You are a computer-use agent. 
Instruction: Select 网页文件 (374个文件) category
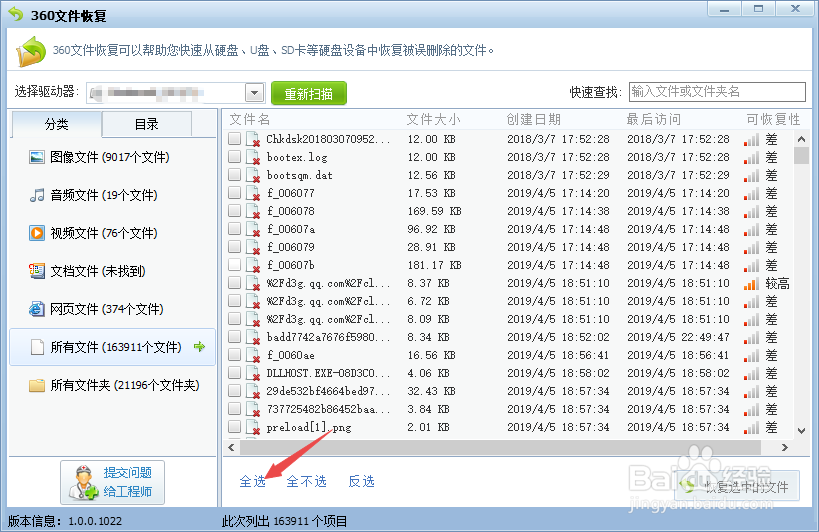[112, 309]
